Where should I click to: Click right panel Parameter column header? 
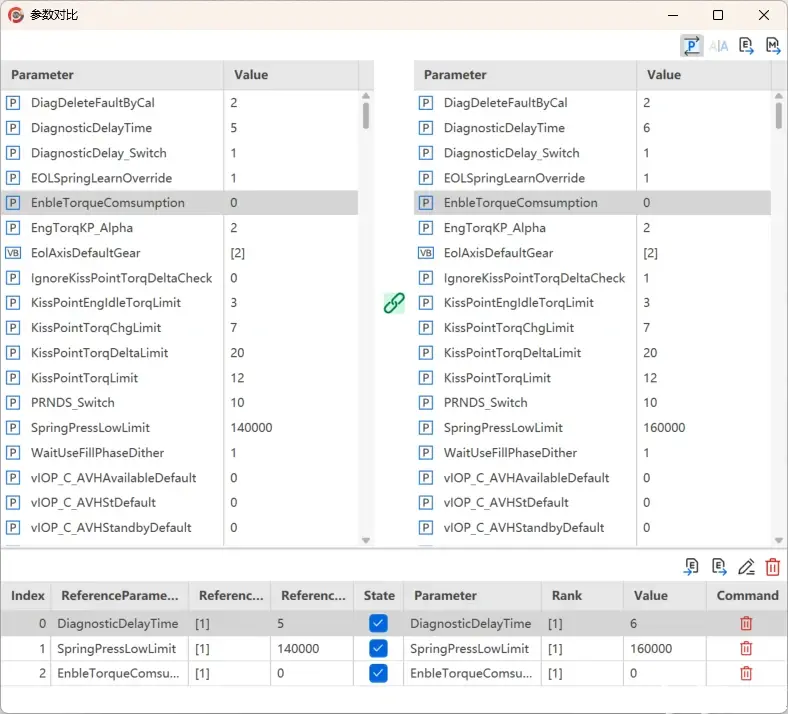pyautogui.click(x=525, y=75)
